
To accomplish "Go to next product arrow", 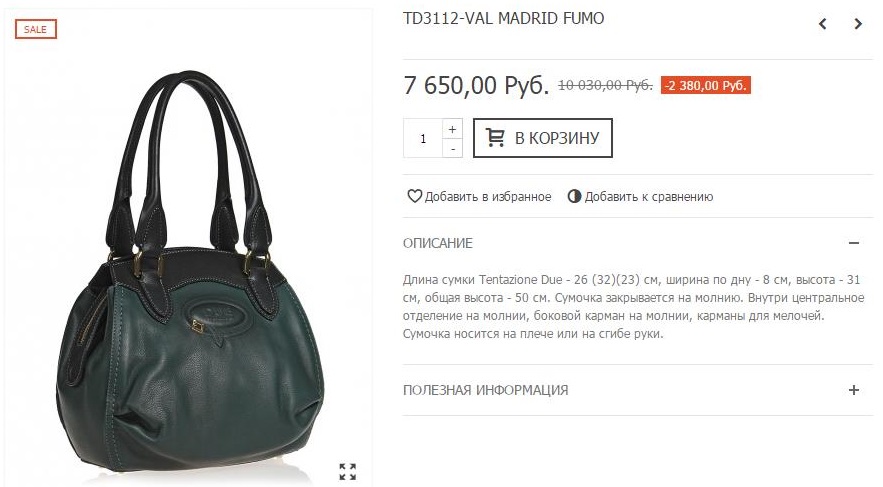I will [858, 24].
